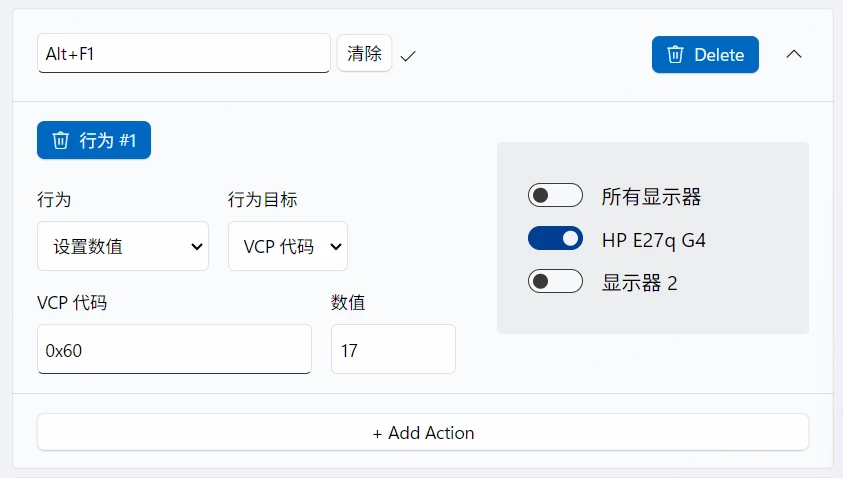Open the VCP 代码 target dropdown
The height and width of the screenshot is (478, 843).
point(288,246)
